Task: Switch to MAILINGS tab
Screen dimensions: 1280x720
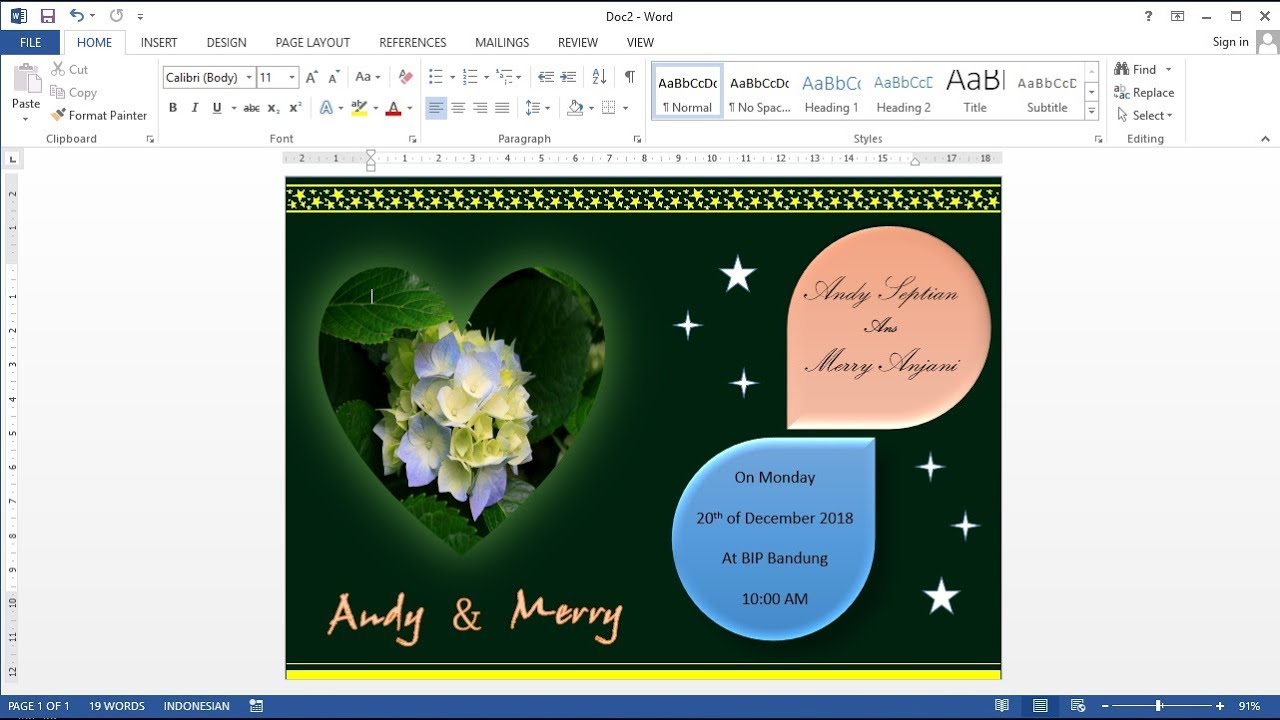Action: (x=502, y=42)
